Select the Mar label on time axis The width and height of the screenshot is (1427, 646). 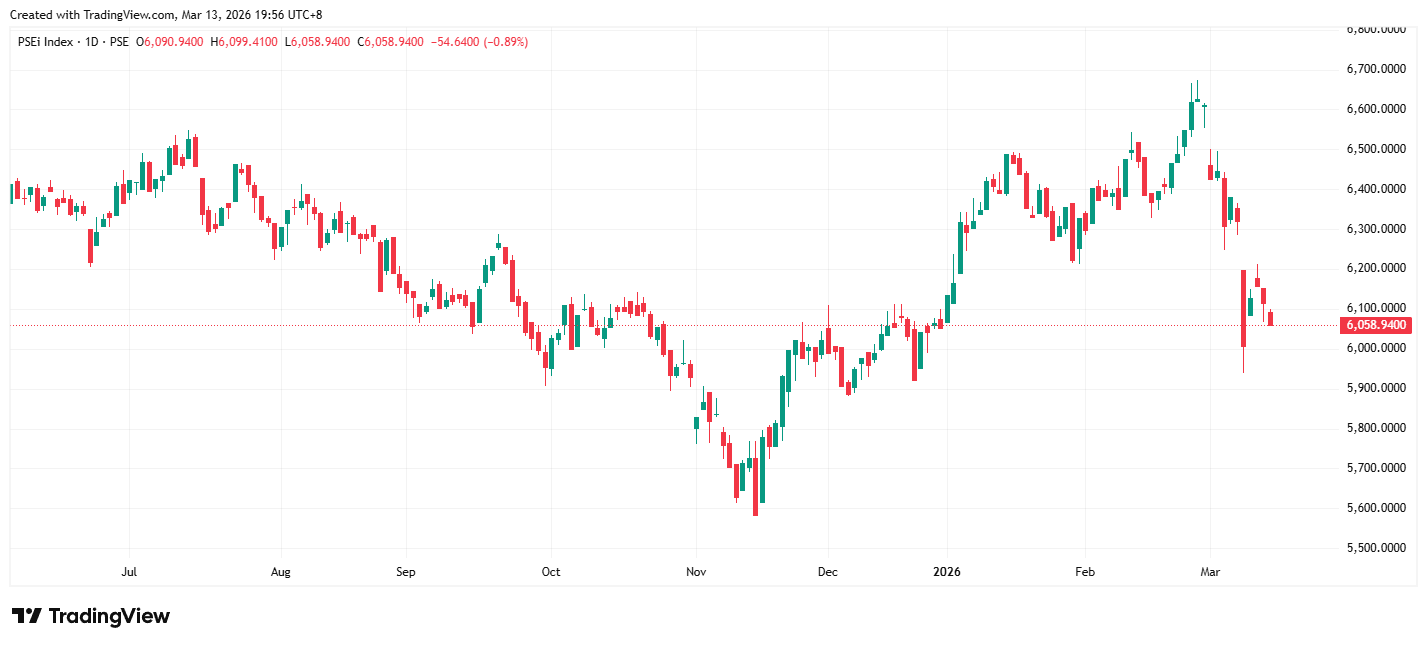click(x=1210, y=572)
